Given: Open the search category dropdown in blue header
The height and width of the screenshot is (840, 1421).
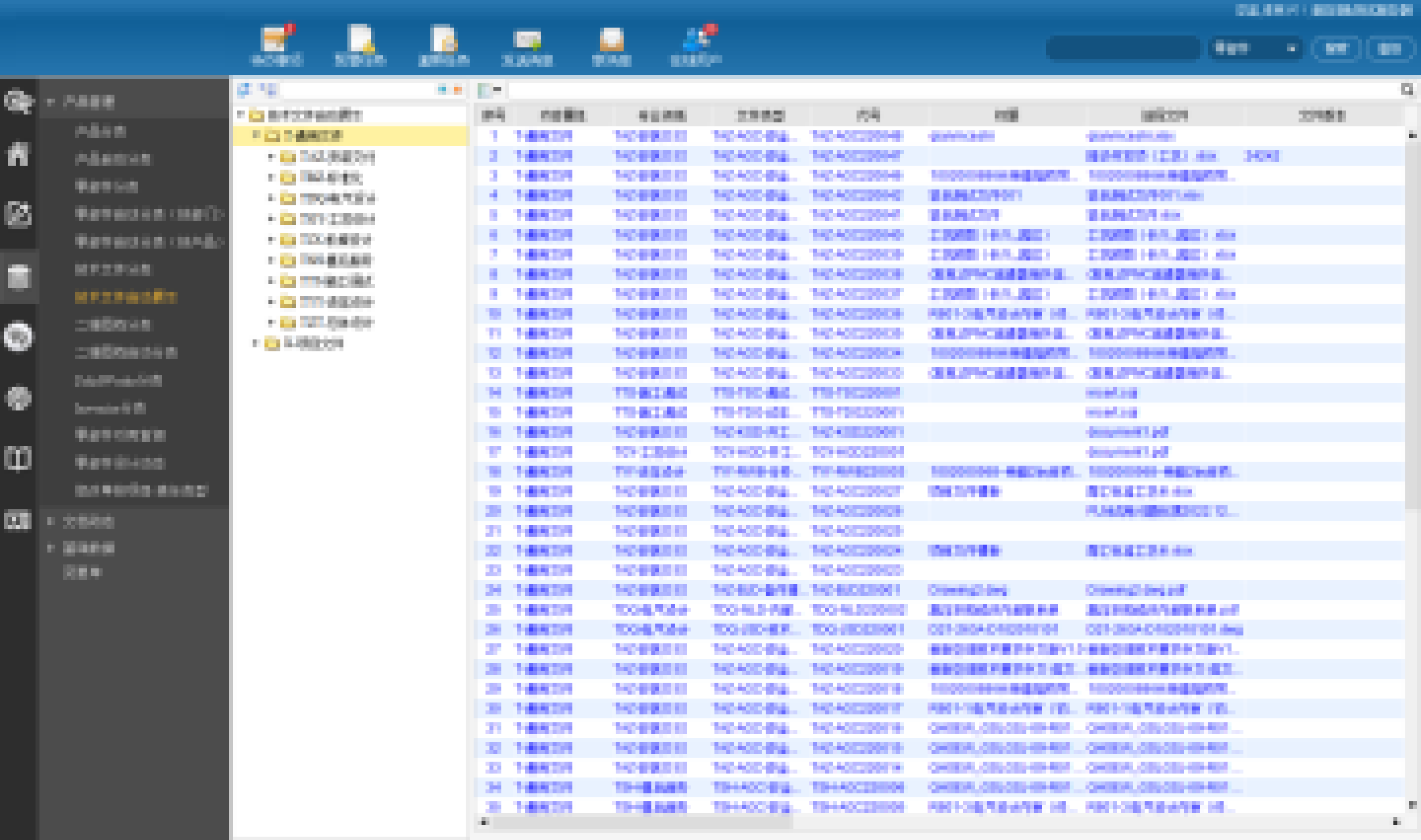Looking at the screenshot, I should coord(1254,49).
